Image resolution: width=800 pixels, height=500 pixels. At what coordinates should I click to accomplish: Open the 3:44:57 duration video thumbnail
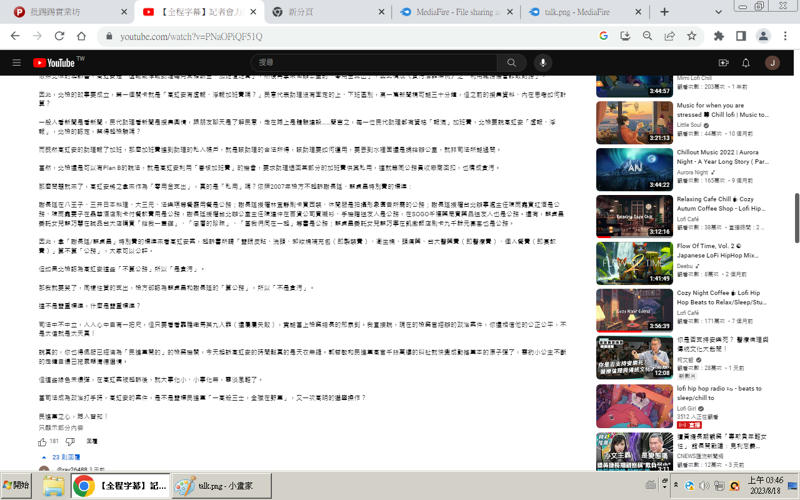(x=634, y=86)
